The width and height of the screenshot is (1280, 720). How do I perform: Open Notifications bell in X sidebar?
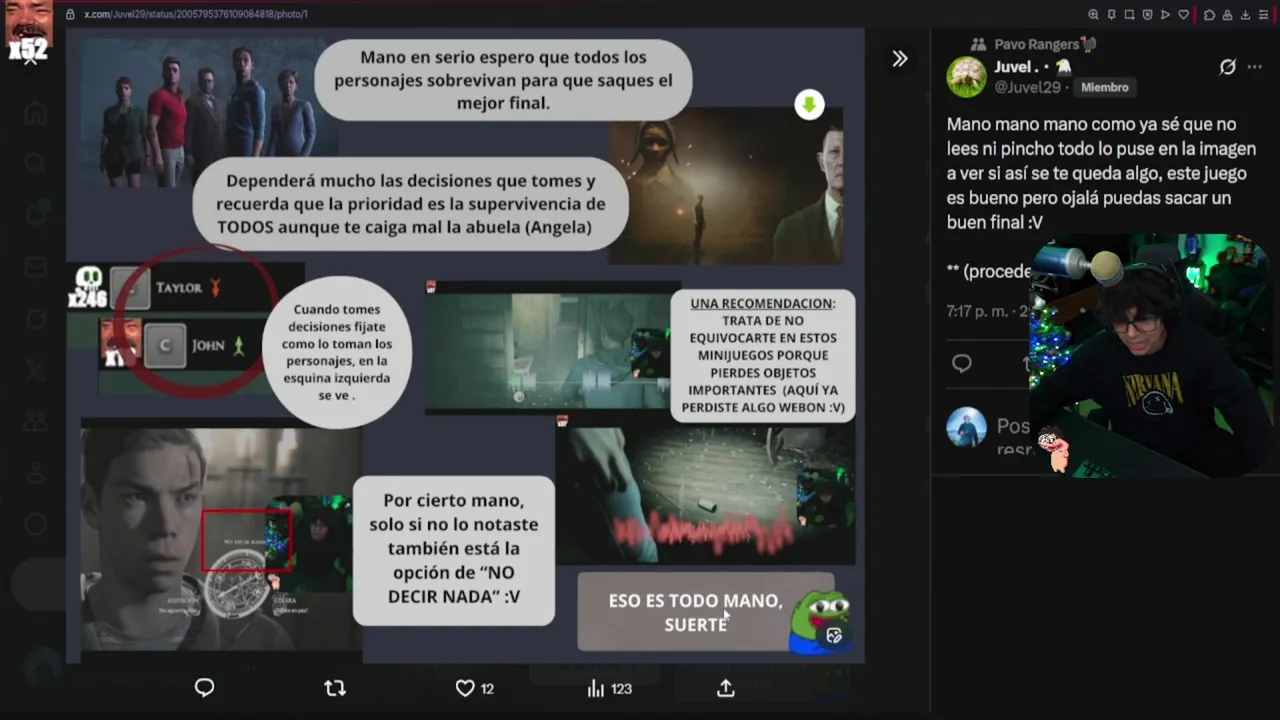(36, 215)
